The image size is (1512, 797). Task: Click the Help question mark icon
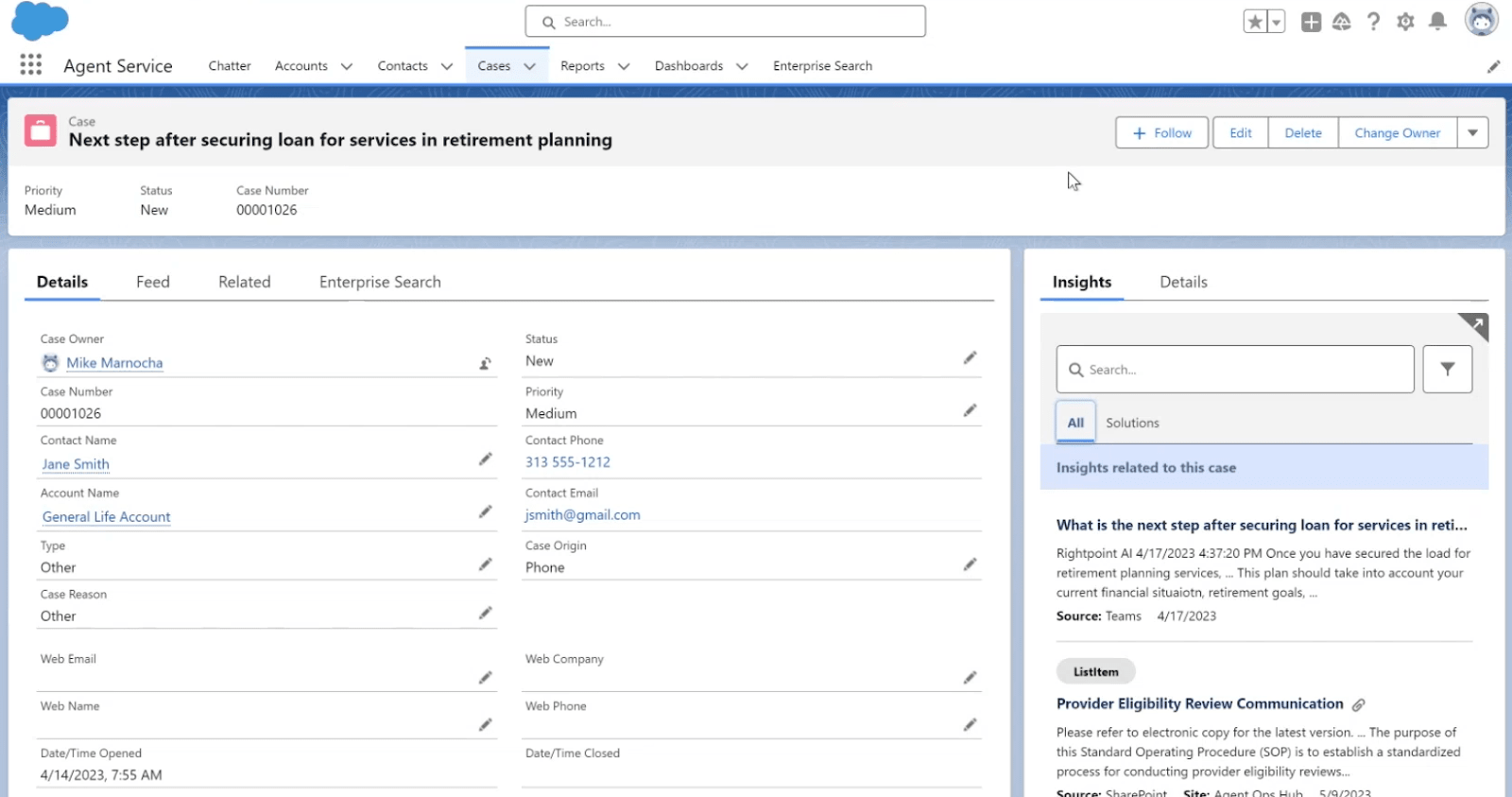pyautogui.click(x=1373, y=22)
